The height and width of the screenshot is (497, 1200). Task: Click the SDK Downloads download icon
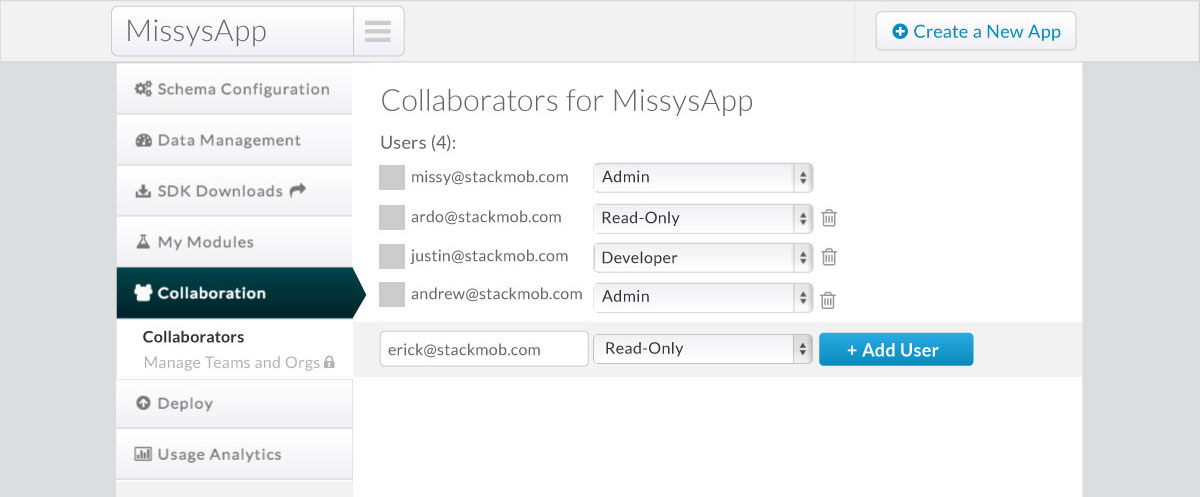(x=142, y=191)
